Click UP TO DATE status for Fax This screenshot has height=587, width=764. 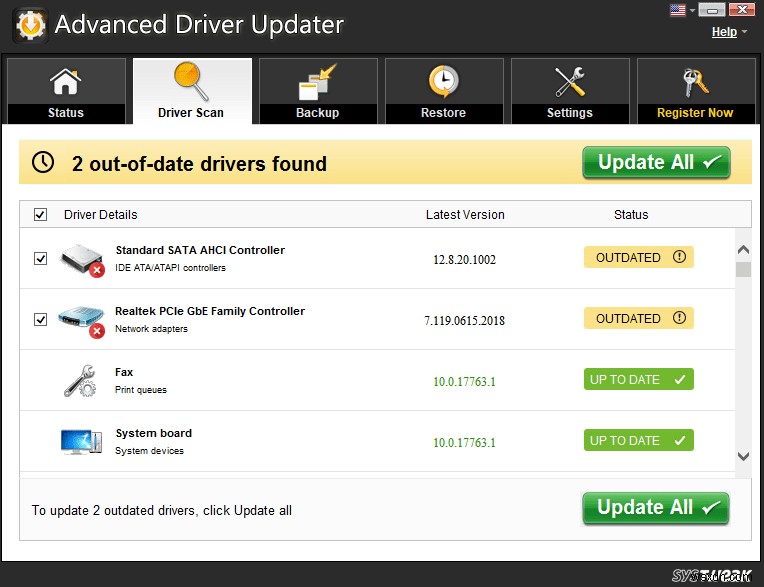coord(639,379)
